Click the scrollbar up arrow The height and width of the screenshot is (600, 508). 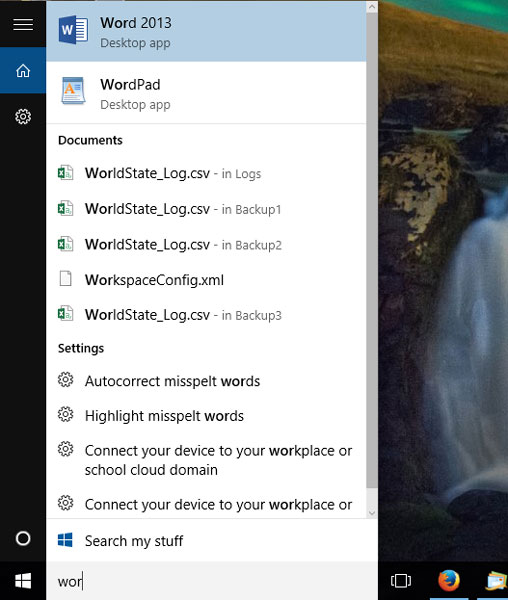coord(372,7)
